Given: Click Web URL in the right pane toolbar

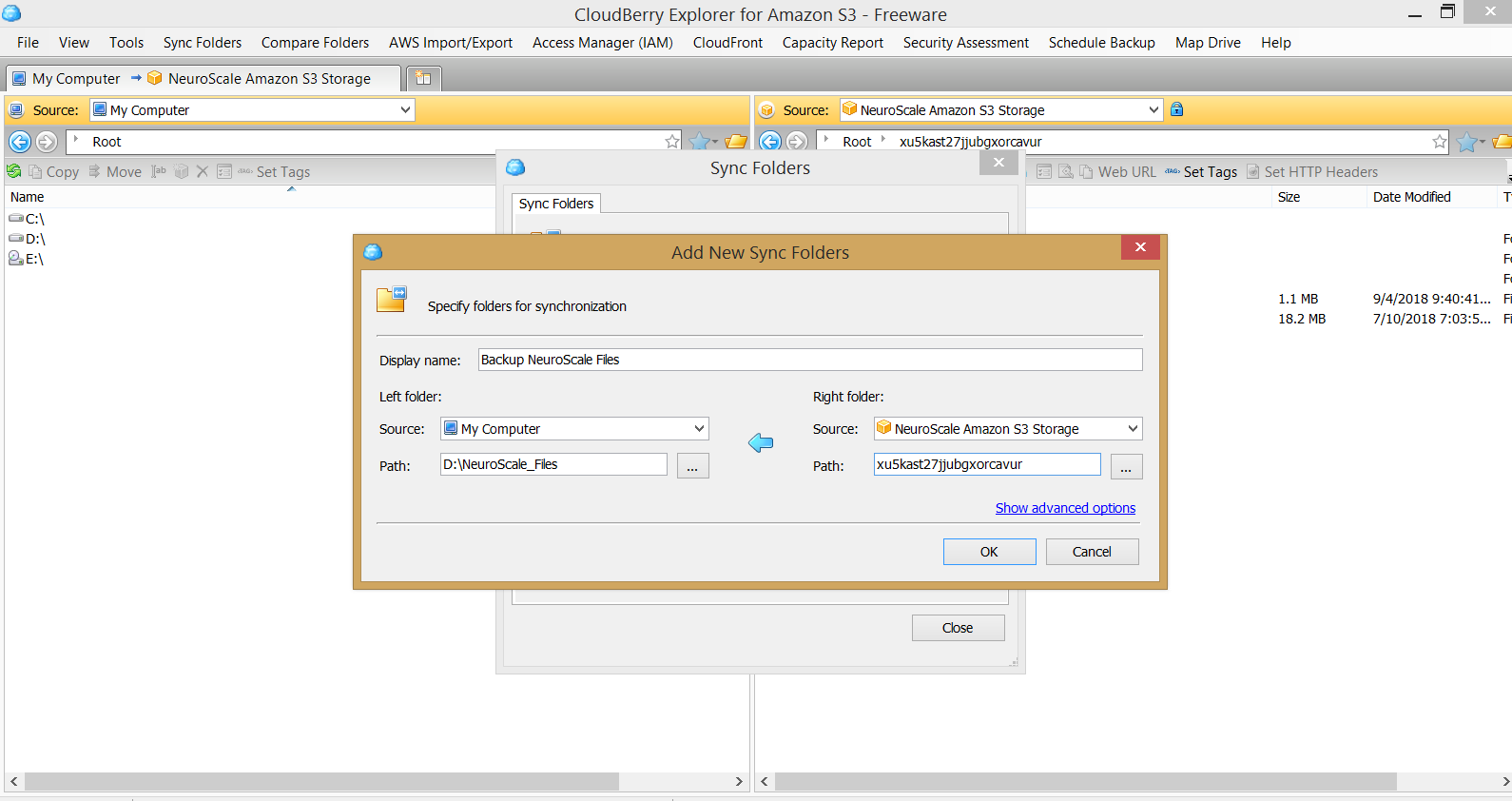Looking at the screenshot, I should [x=1118, y=172].
